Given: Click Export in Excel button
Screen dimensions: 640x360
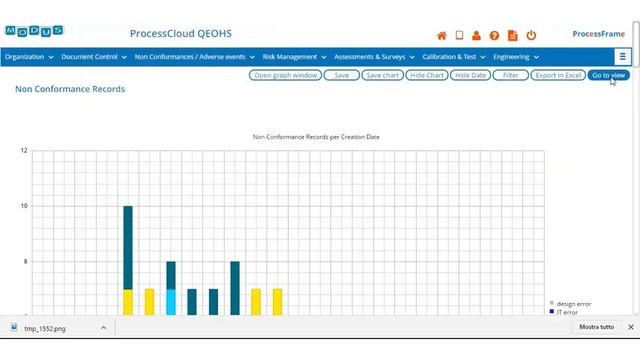Looking at the screenshot, I should 558,75.
